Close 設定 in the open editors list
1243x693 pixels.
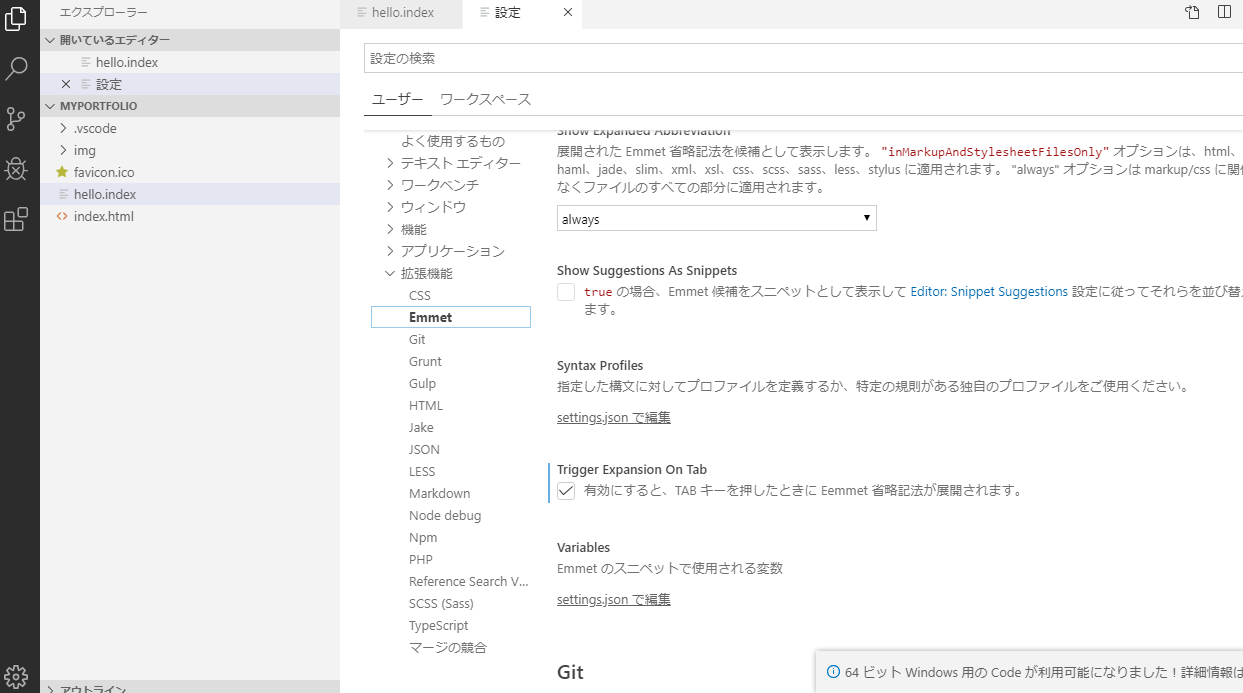(66, 84)
